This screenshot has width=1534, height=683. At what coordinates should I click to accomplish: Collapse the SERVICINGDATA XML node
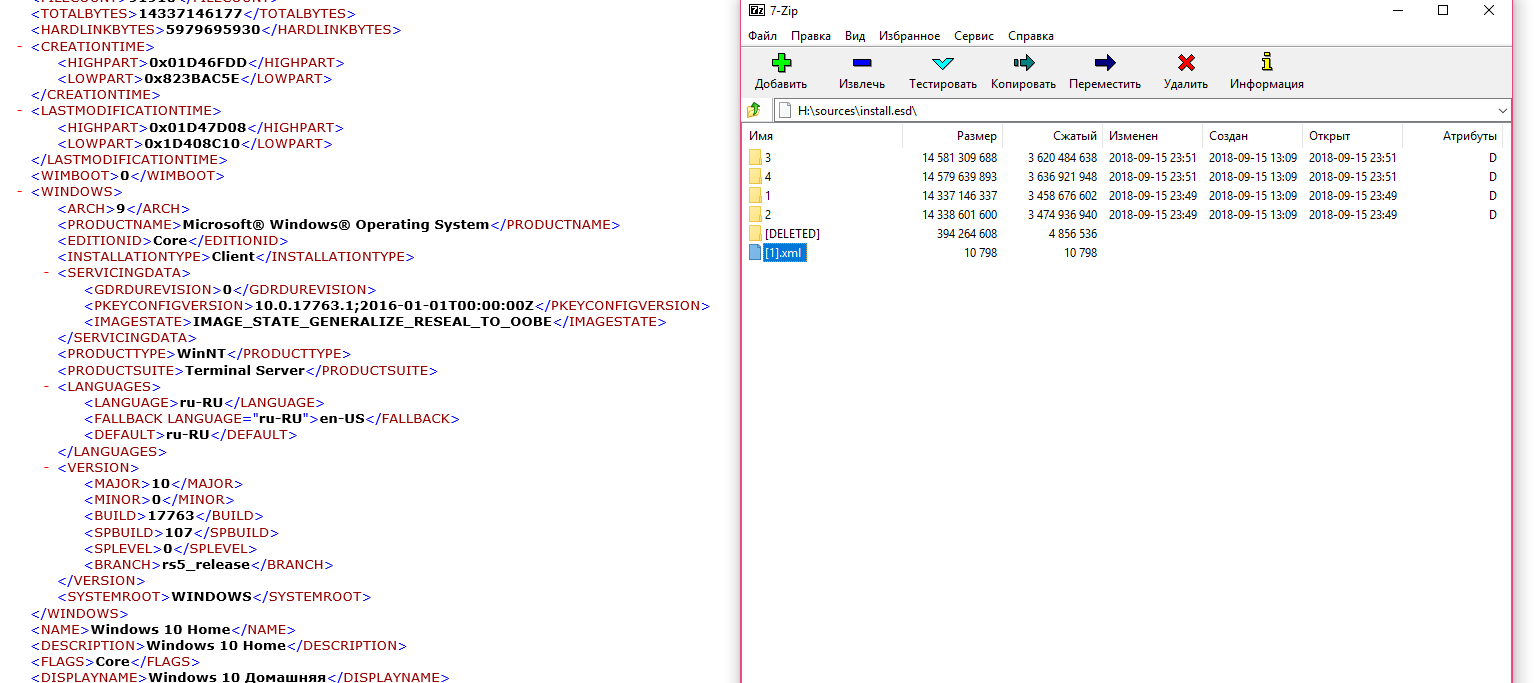pos(46,272)
